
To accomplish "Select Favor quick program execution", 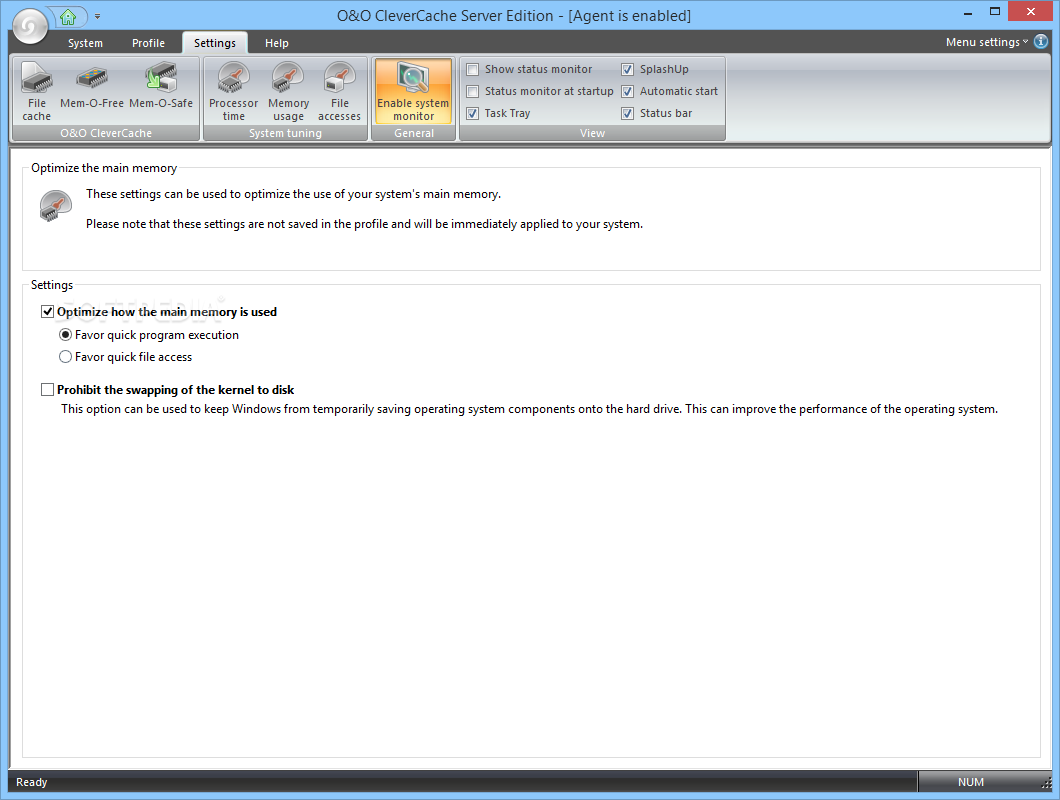I will click(66, 335).
